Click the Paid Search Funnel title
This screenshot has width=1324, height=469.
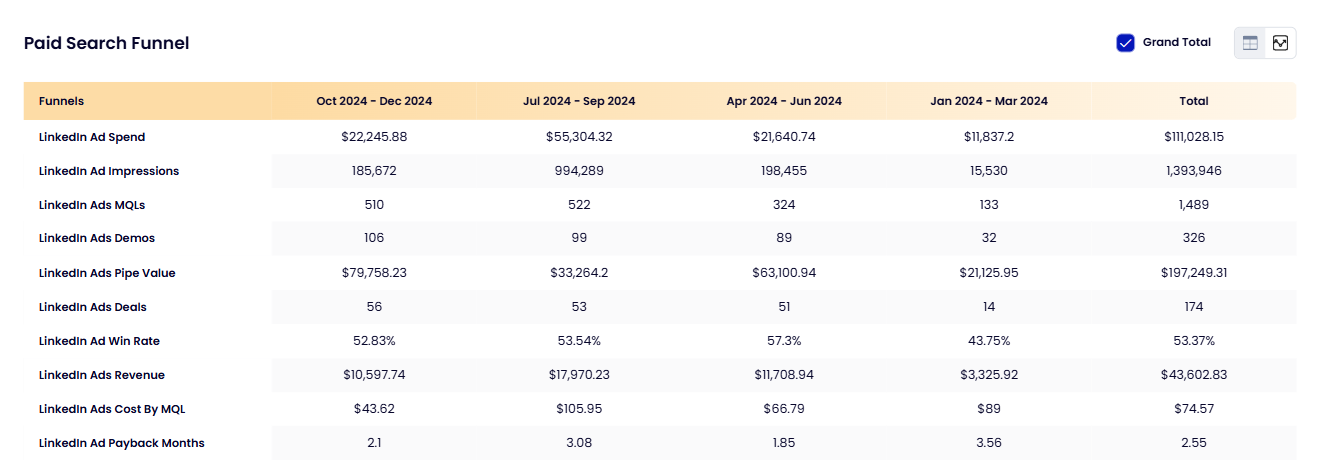pyautogui.click(x=107, y=43)
